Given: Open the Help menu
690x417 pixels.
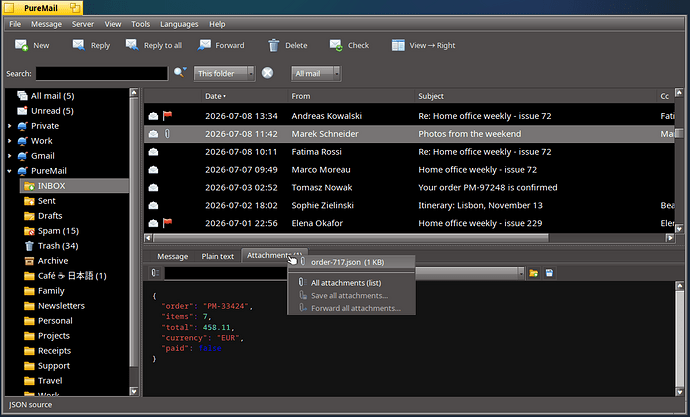Looking at the screenshot, I should click(x=217, y=24).
